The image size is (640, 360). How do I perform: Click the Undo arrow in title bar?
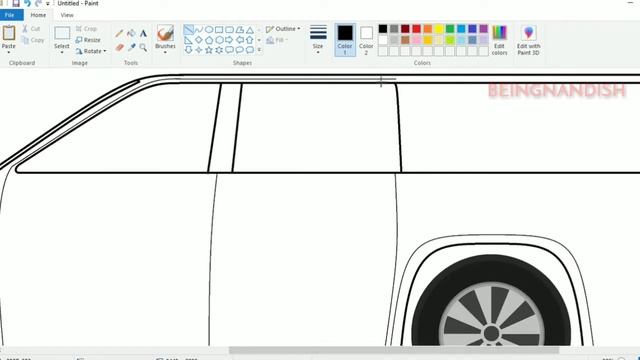click(x=27, y=3)
